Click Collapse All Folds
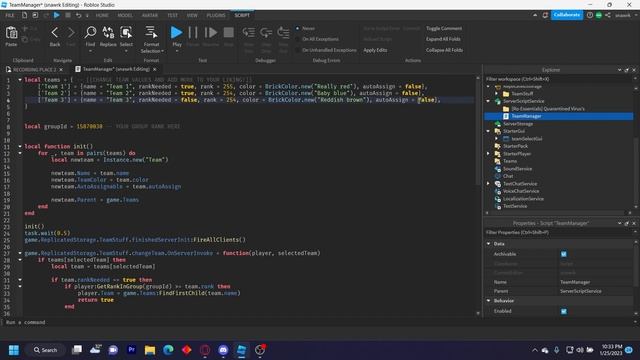The image size is (640, 360). click(x=444, y=50)
